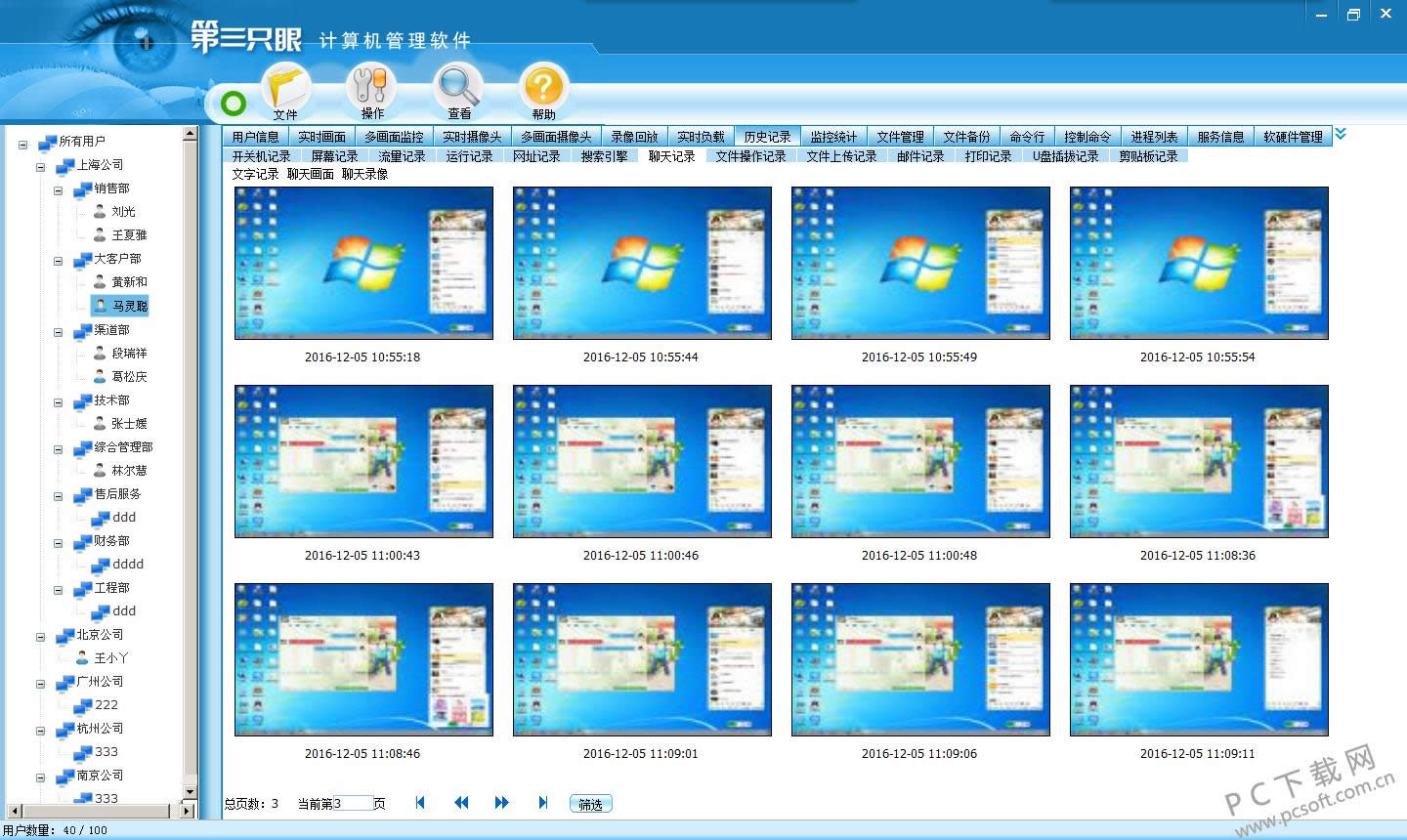The image size is (1407, 840).
Task: Collapse the 大客户部 tree node
Action: (58, 261)
